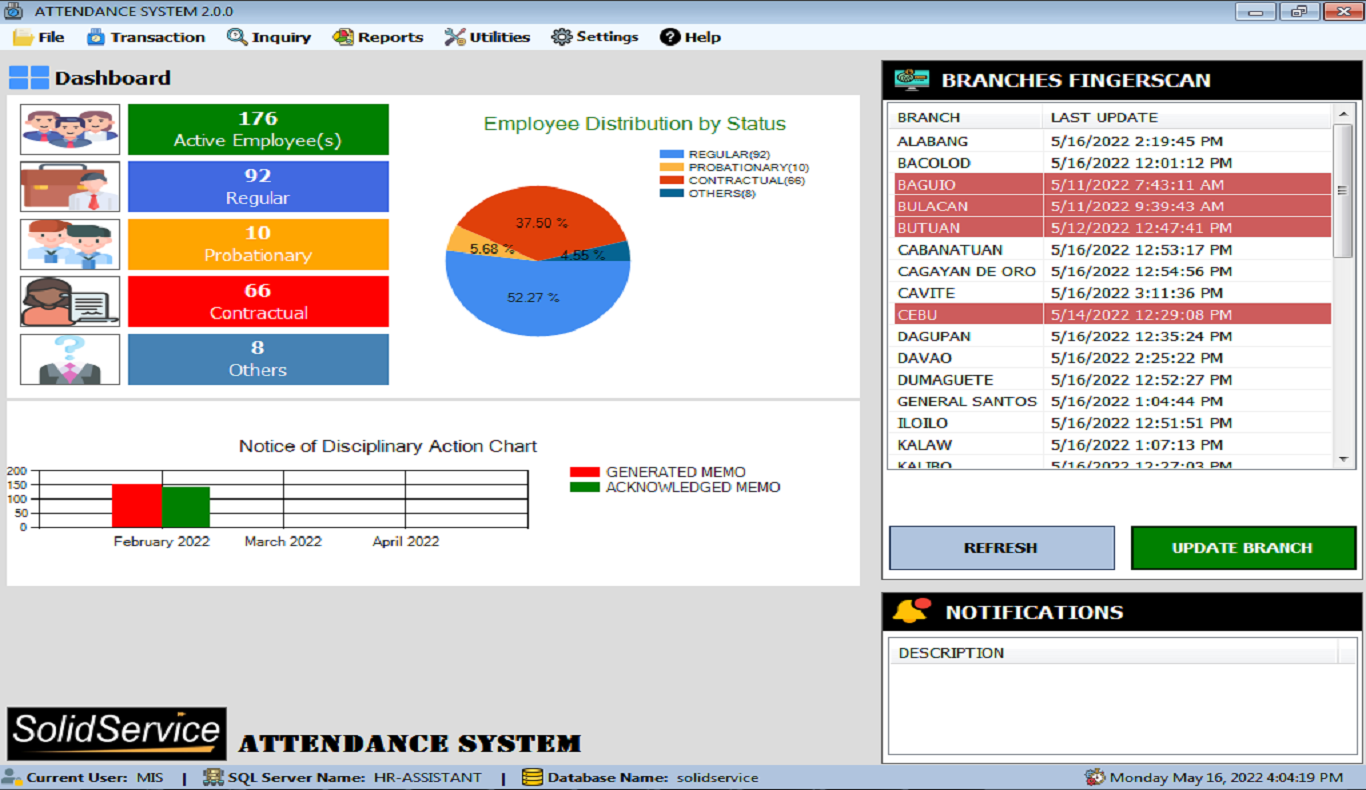Open the Utilities menu
Image resolution: width=1366 pixels, height=790 pixels.
(487, 37)
